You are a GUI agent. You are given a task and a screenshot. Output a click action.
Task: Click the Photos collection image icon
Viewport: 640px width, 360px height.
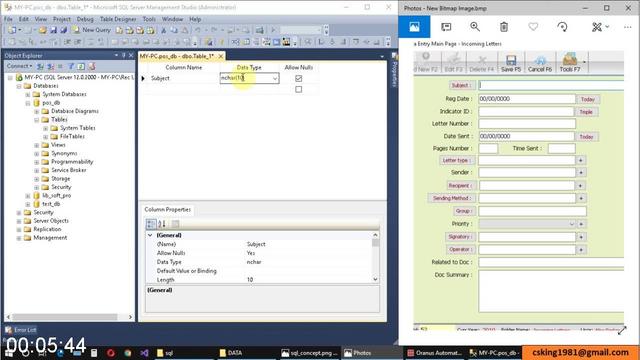pos(414,27)
